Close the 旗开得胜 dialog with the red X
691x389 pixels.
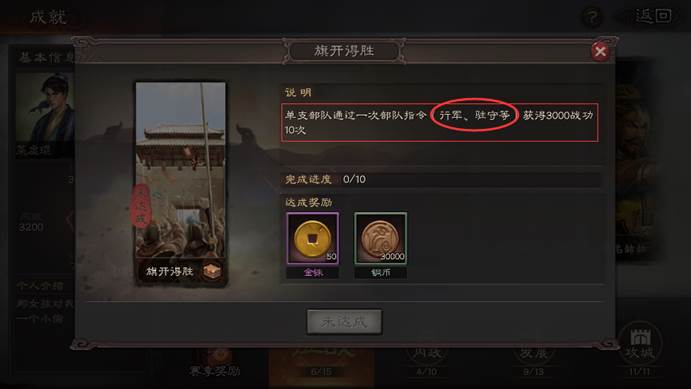point(600,52)
